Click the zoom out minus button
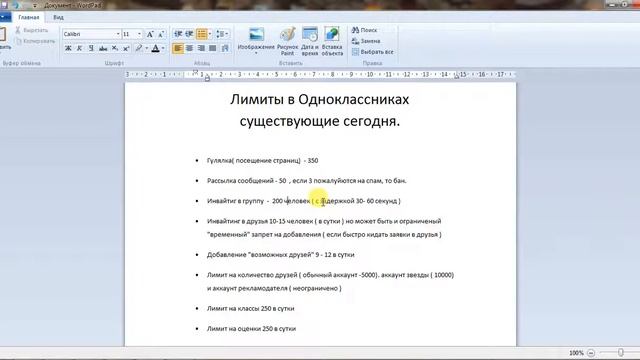The width and height of the screenshot is (640, 360). pyautogui.click(x=591, y=353)
